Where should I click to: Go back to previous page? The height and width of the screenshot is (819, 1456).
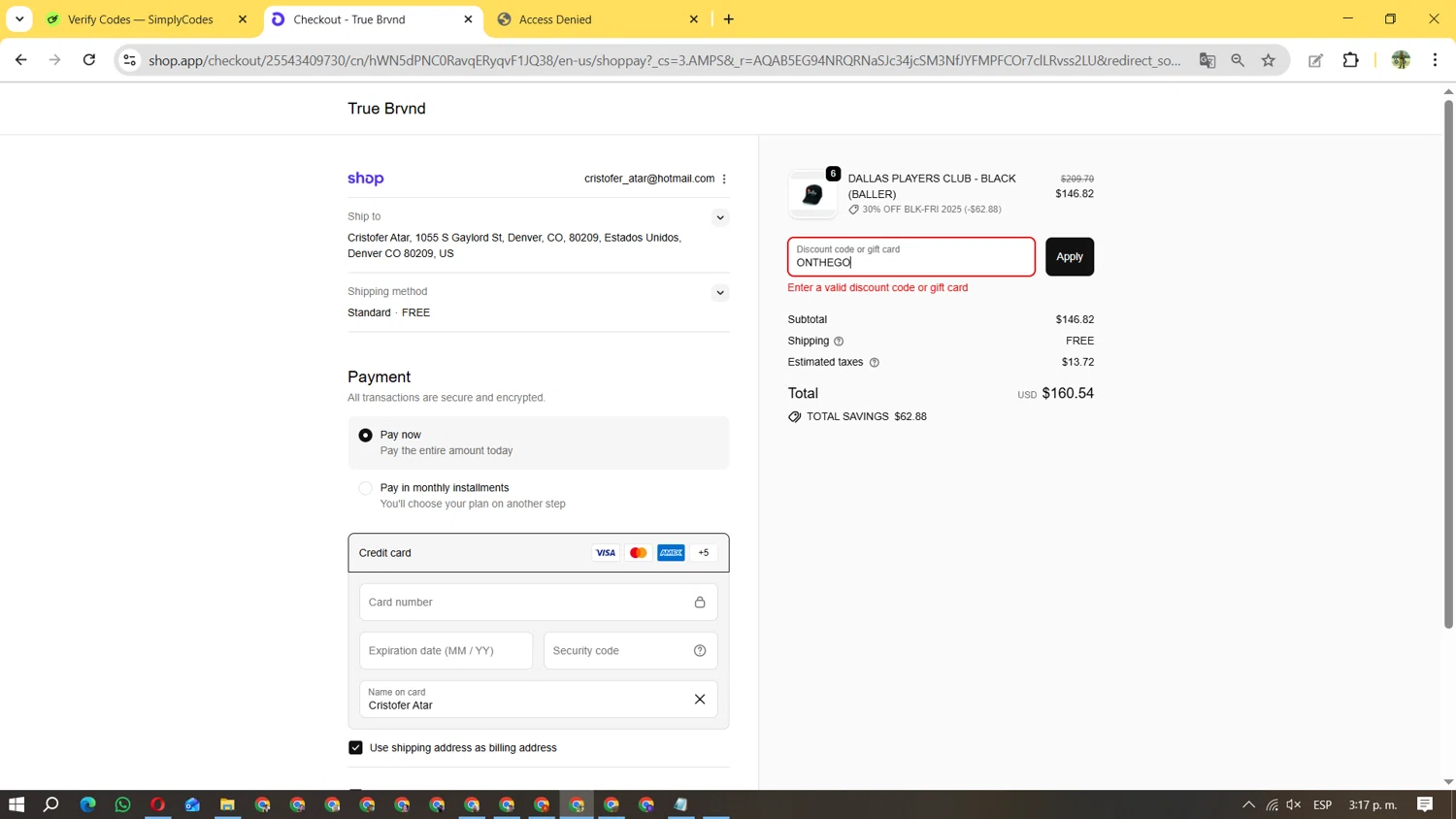click(x=20, y=60)
